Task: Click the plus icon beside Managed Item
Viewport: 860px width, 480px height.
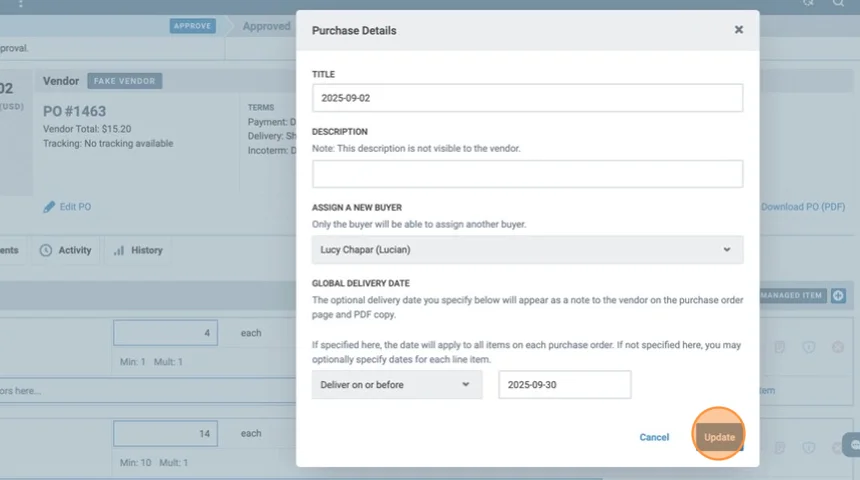Action: [x=838, y=295]
